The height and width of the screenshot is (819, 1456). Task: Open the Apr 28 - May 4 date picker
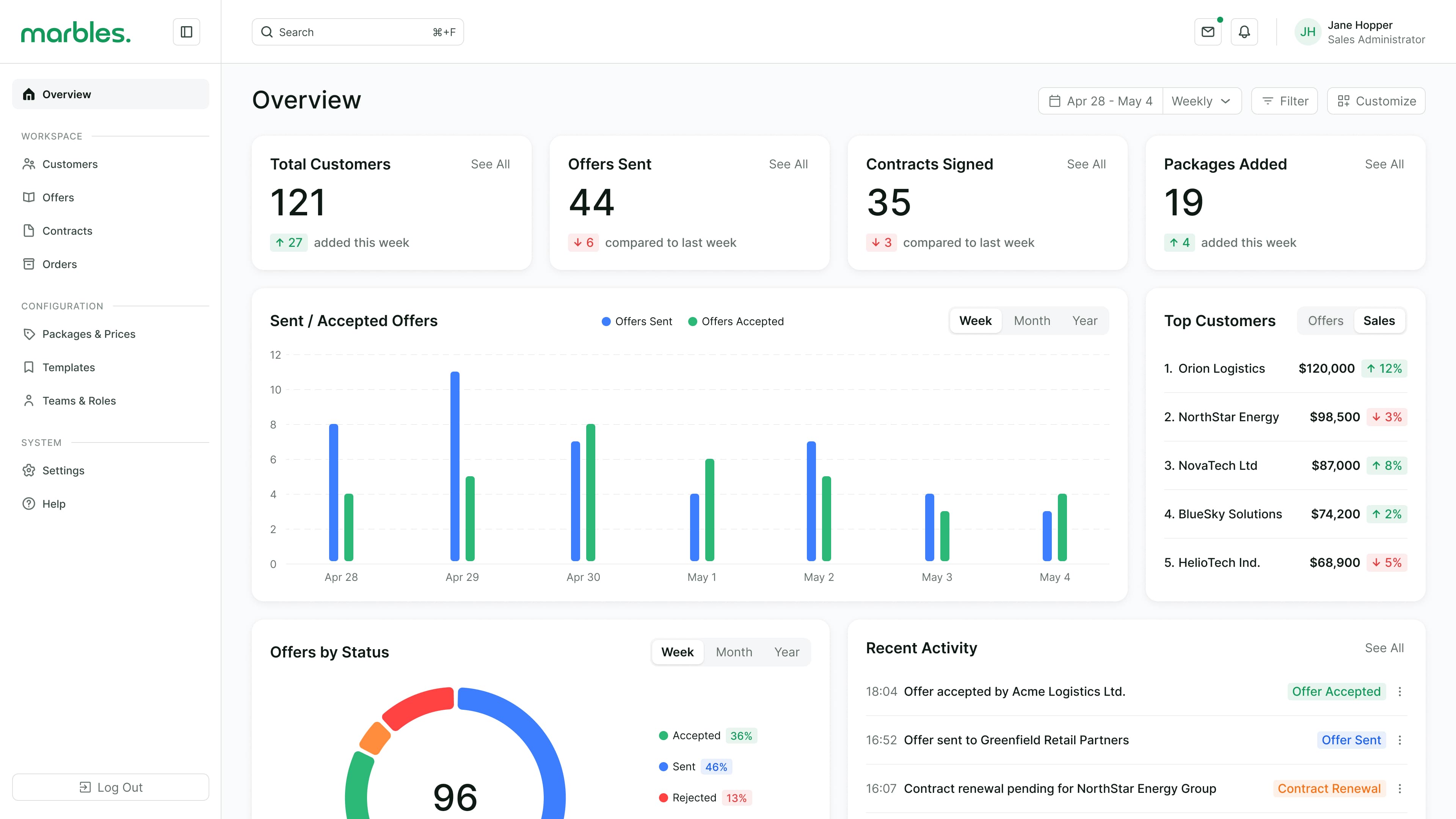[x=1100, y=101]
